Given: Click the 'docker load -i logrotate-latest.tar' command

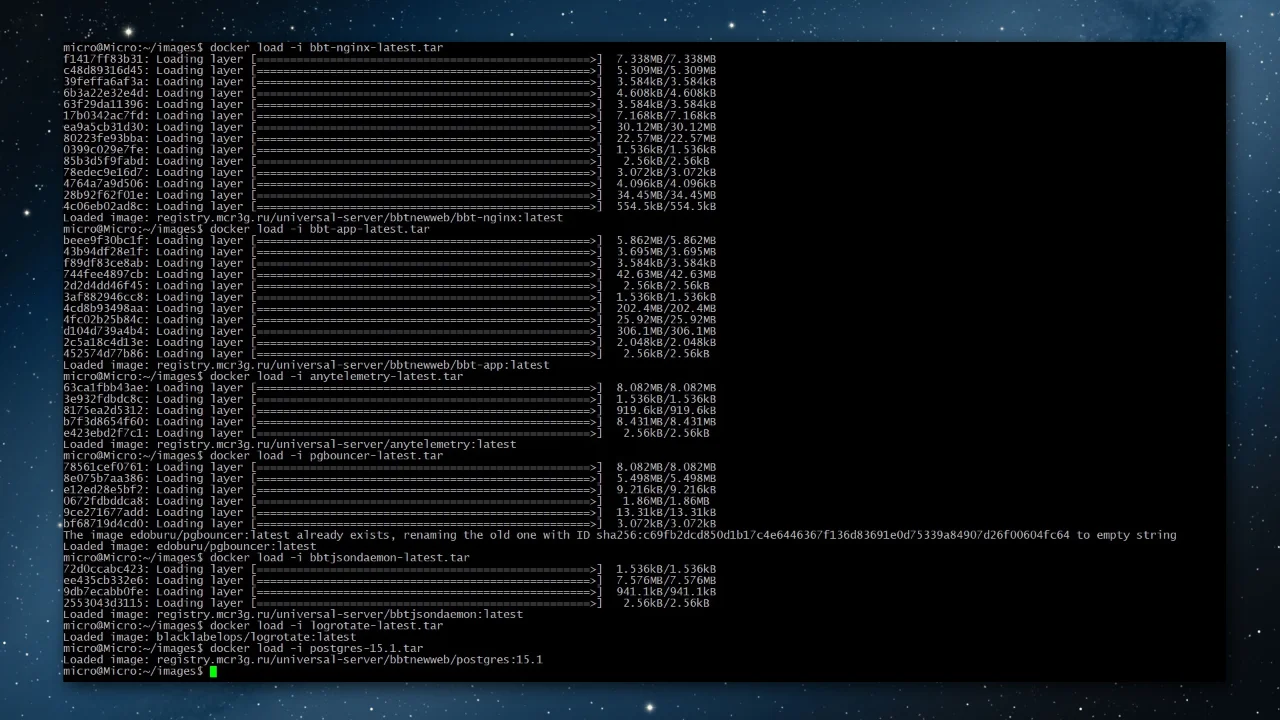Looking at the screenshot, I should tap(326, 625).
